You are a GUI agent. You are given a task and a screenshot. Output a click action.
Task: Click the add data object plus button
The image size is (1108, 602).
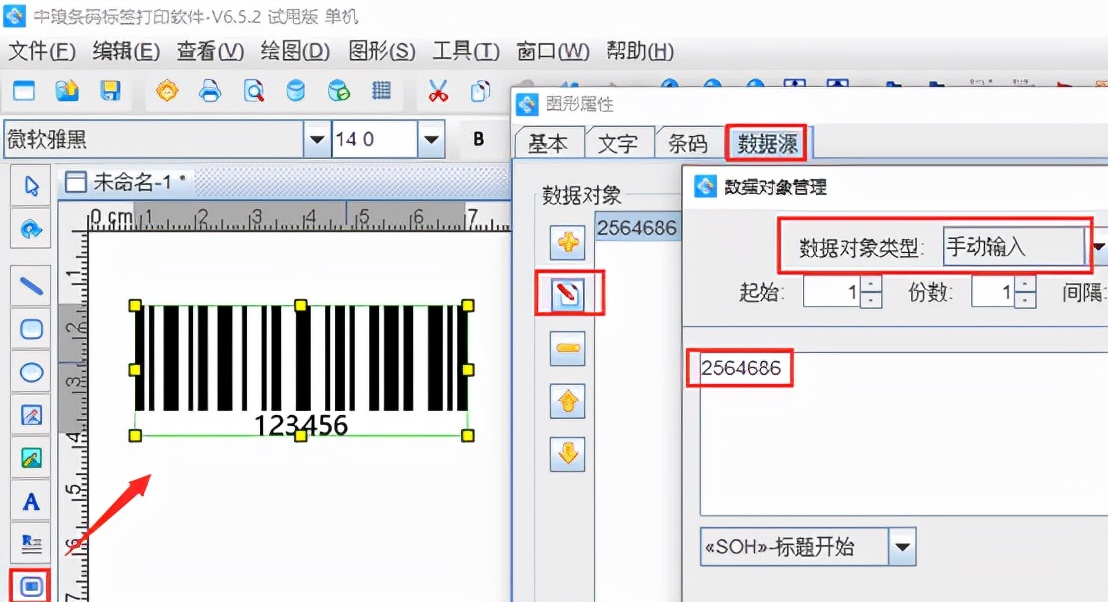[x=566, y=240]
